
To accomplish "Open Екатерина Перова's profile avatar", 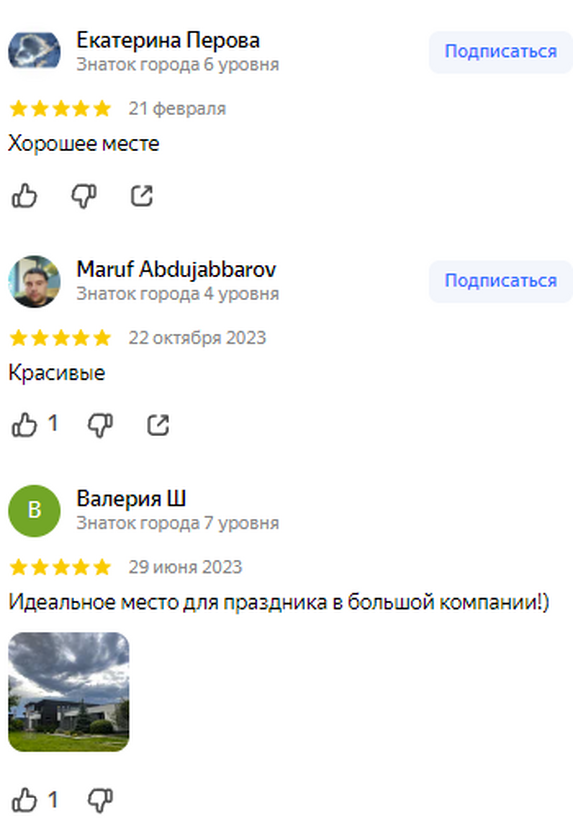I will [x=34, y=52].
